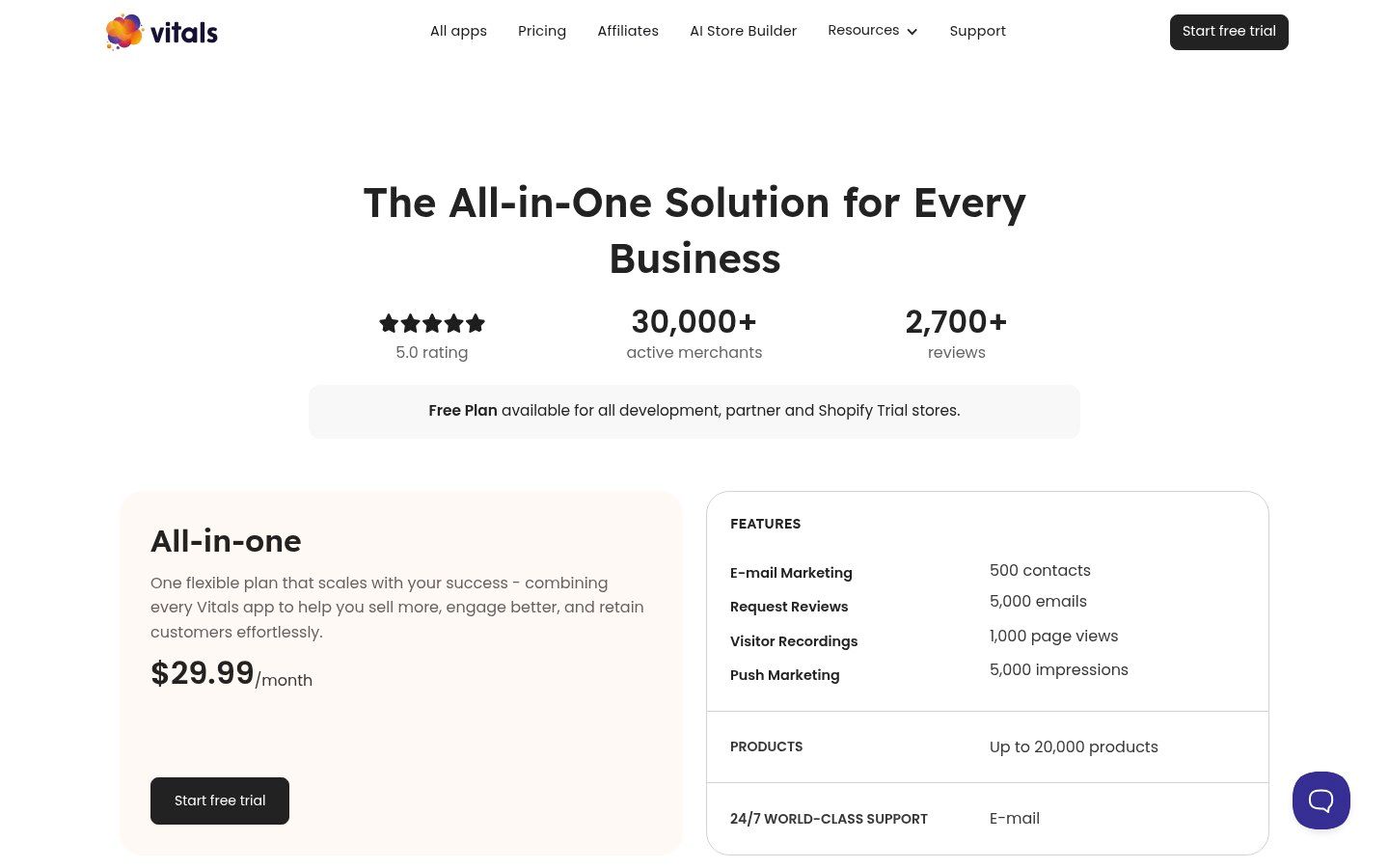The image size is (1389, 868).
Task: Click the first rating star
Action: 388,323
